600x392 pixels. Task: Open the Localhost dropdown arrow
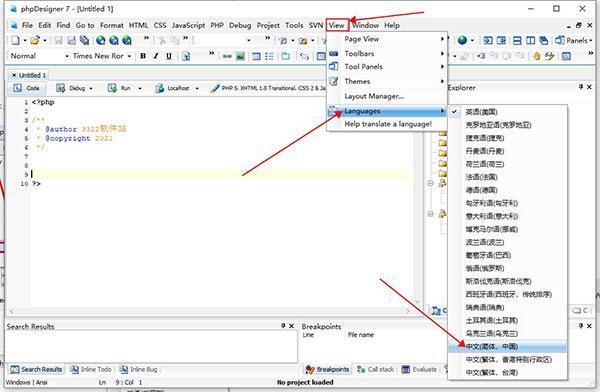click(197, 88)
